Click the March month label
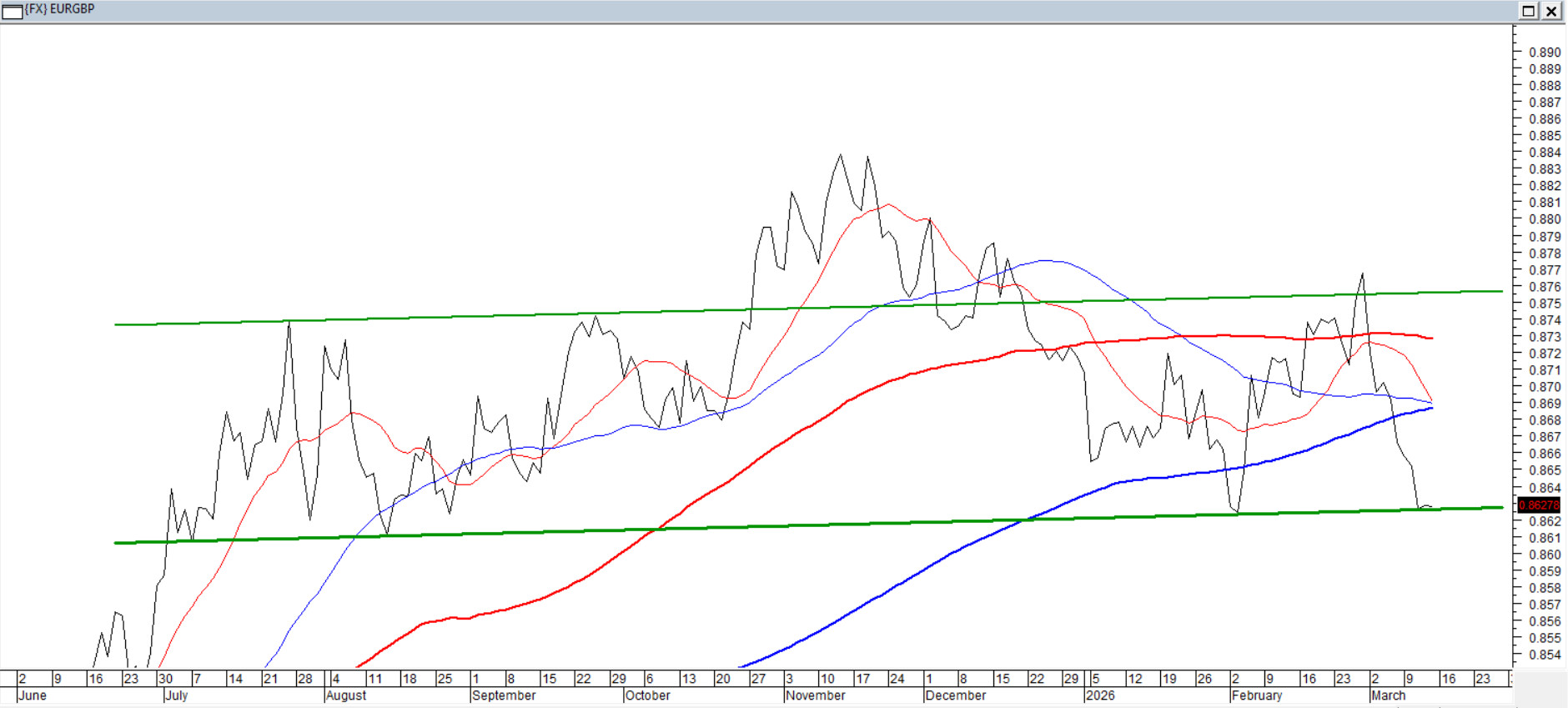Viewport: 1568px width, 708px height. click(x=1389, y=695)
